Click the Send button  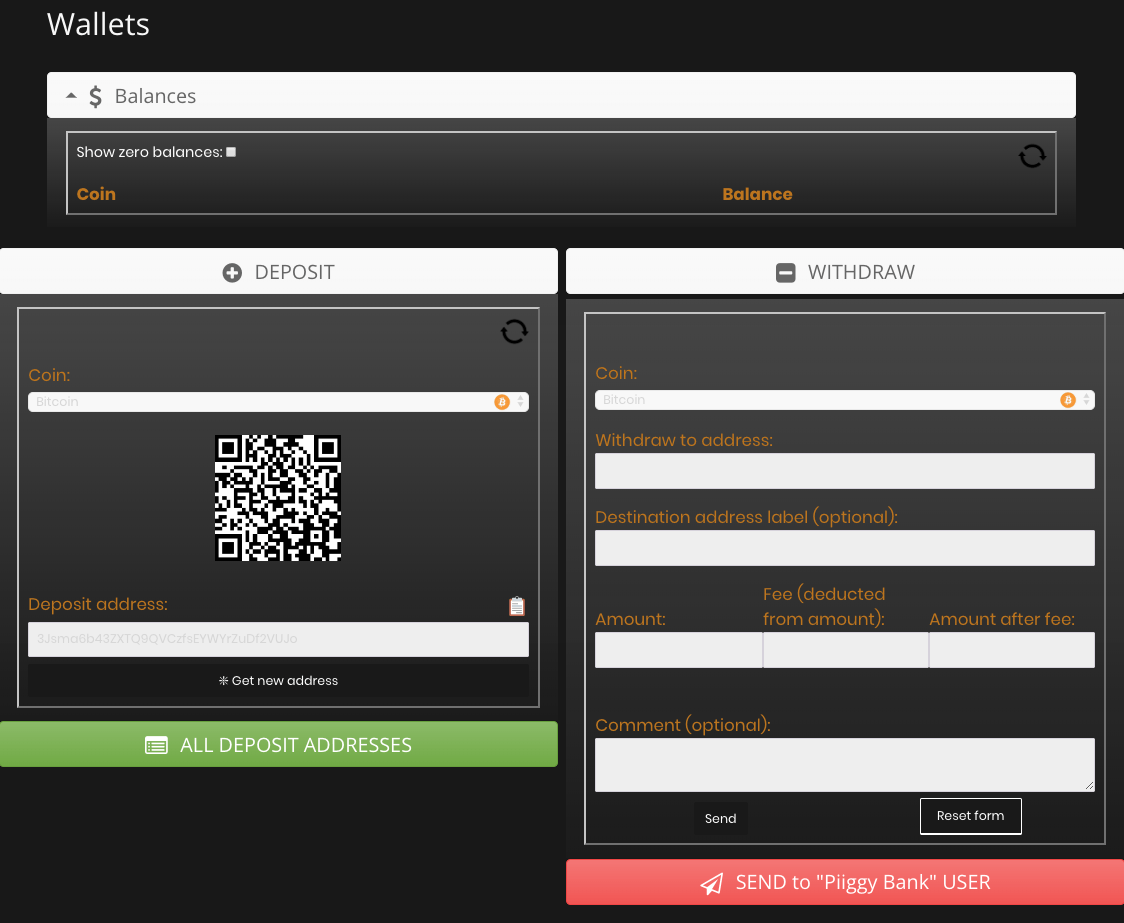[720, 818]
